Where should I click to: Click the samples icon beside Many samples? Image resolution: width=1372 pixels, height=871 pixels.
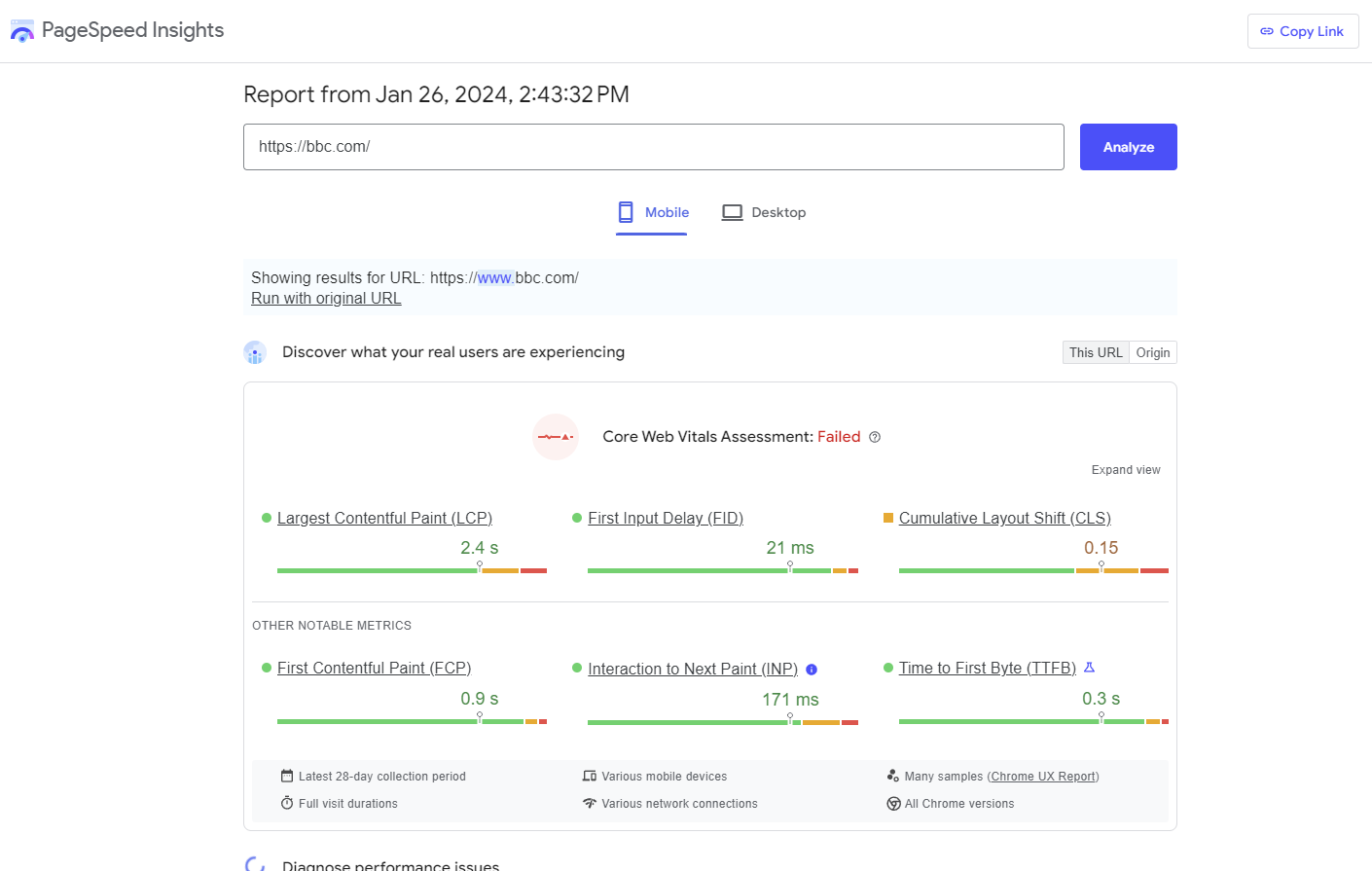(893, 776)
